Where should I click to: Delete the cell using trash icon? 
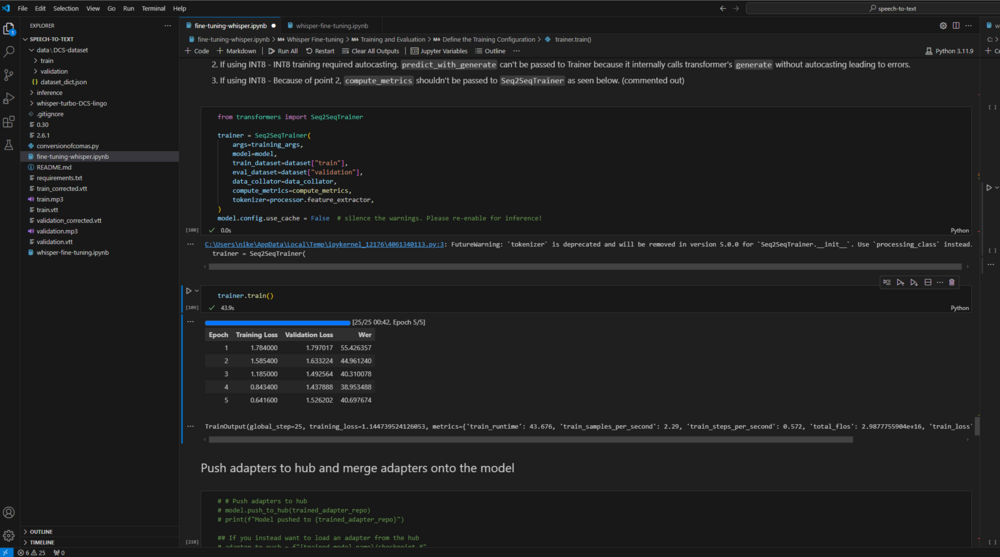coord(951,283)
